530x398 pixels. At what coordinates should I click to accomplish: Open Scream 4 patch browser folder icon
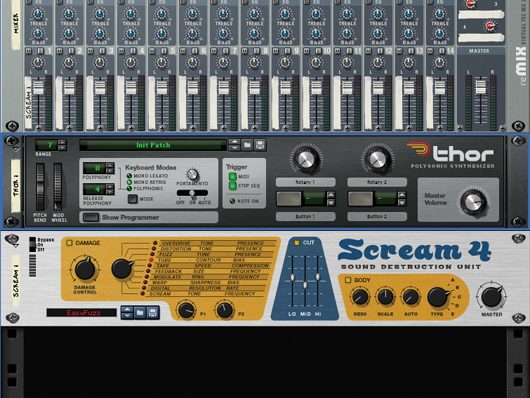[140, 313]
